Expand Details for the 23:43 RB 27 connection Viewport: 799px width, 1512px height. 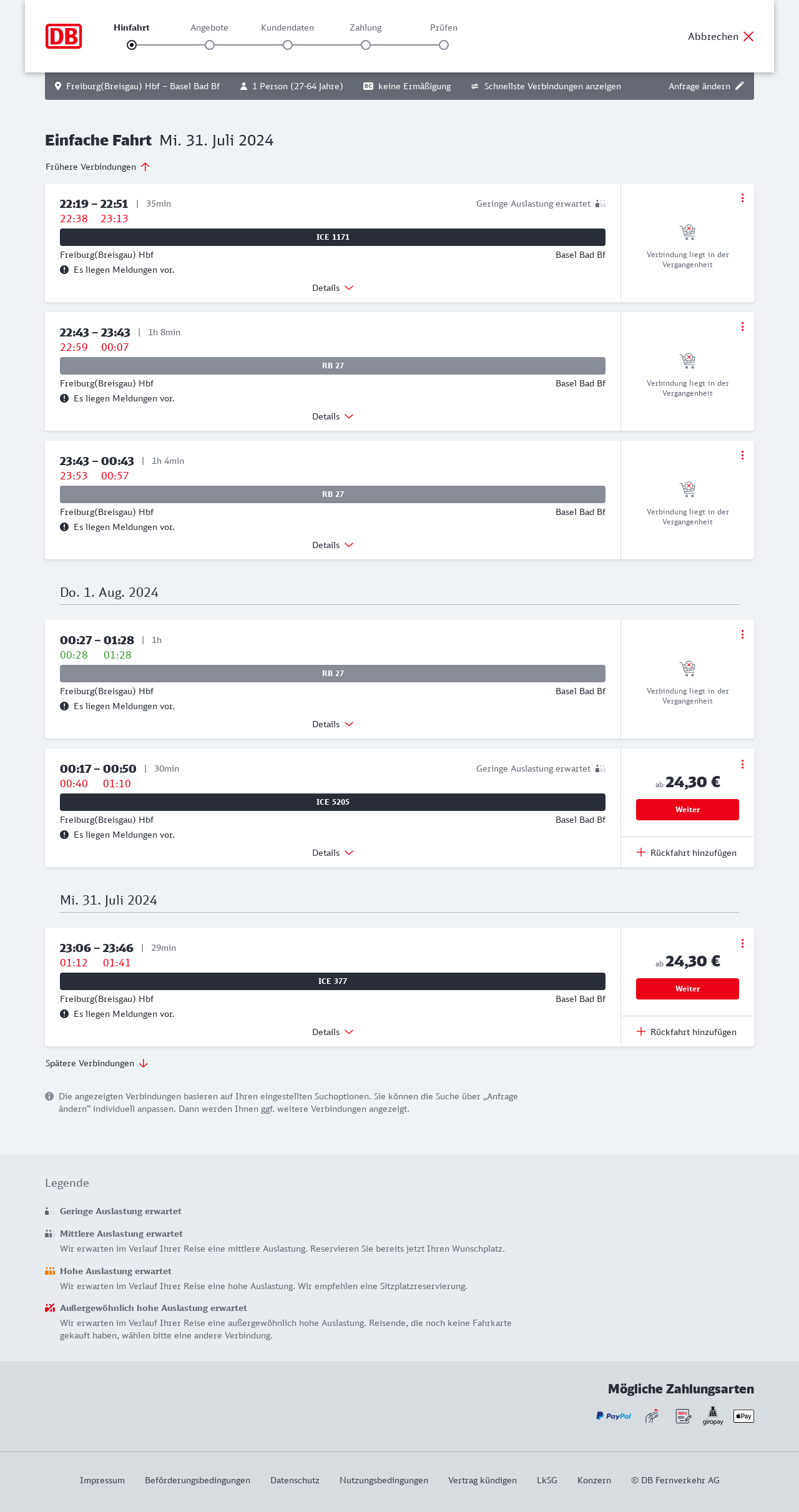333,545
